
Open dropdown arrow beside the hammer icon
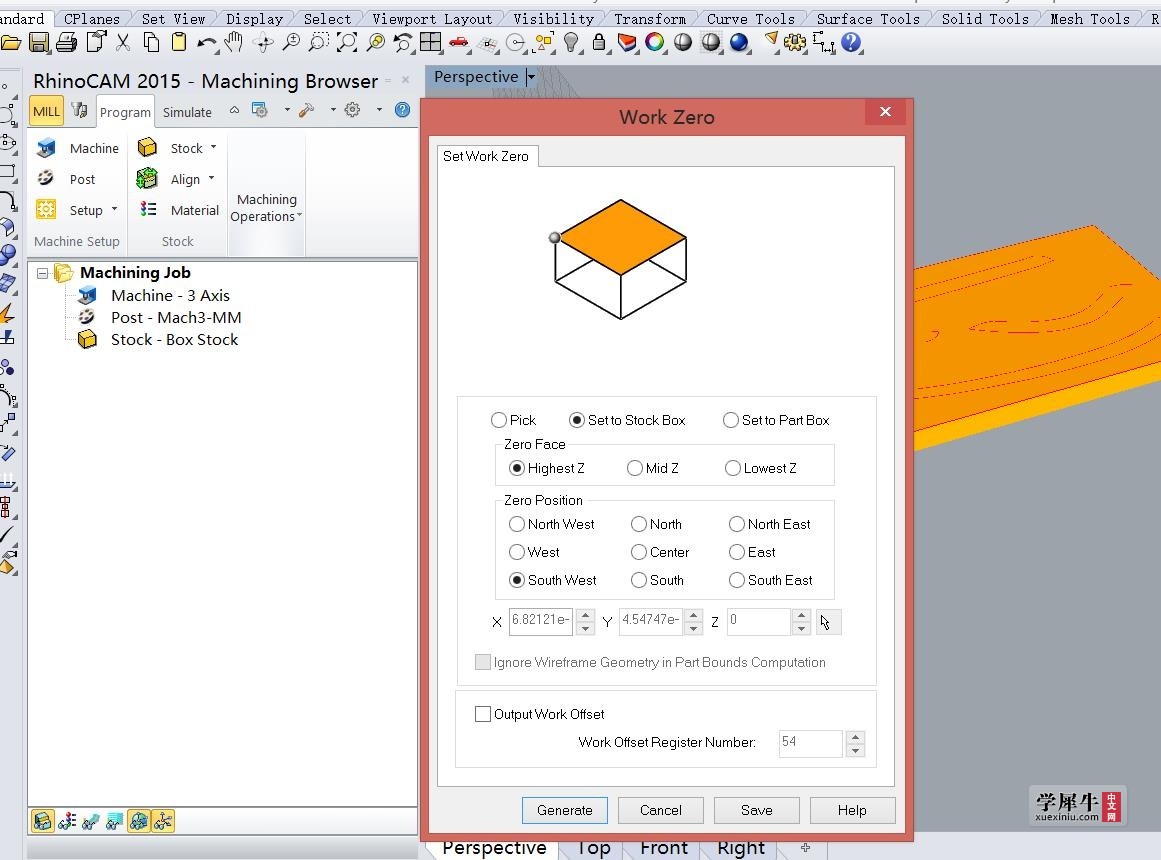tap(333, 110)
